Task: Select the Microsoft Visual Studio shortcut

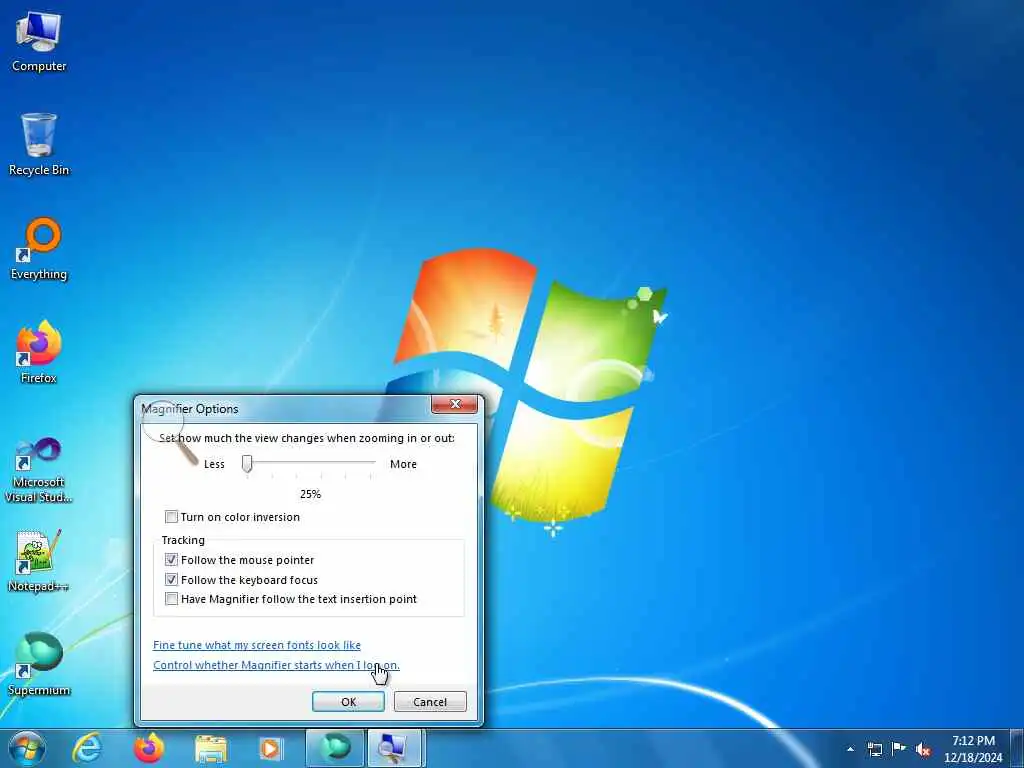Action: coord(39,470)
